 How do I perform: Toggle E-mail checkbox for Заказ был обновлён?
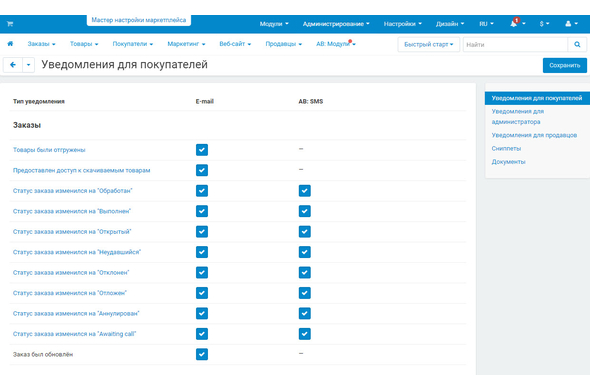pyautogui.click(x=202, y=354)
